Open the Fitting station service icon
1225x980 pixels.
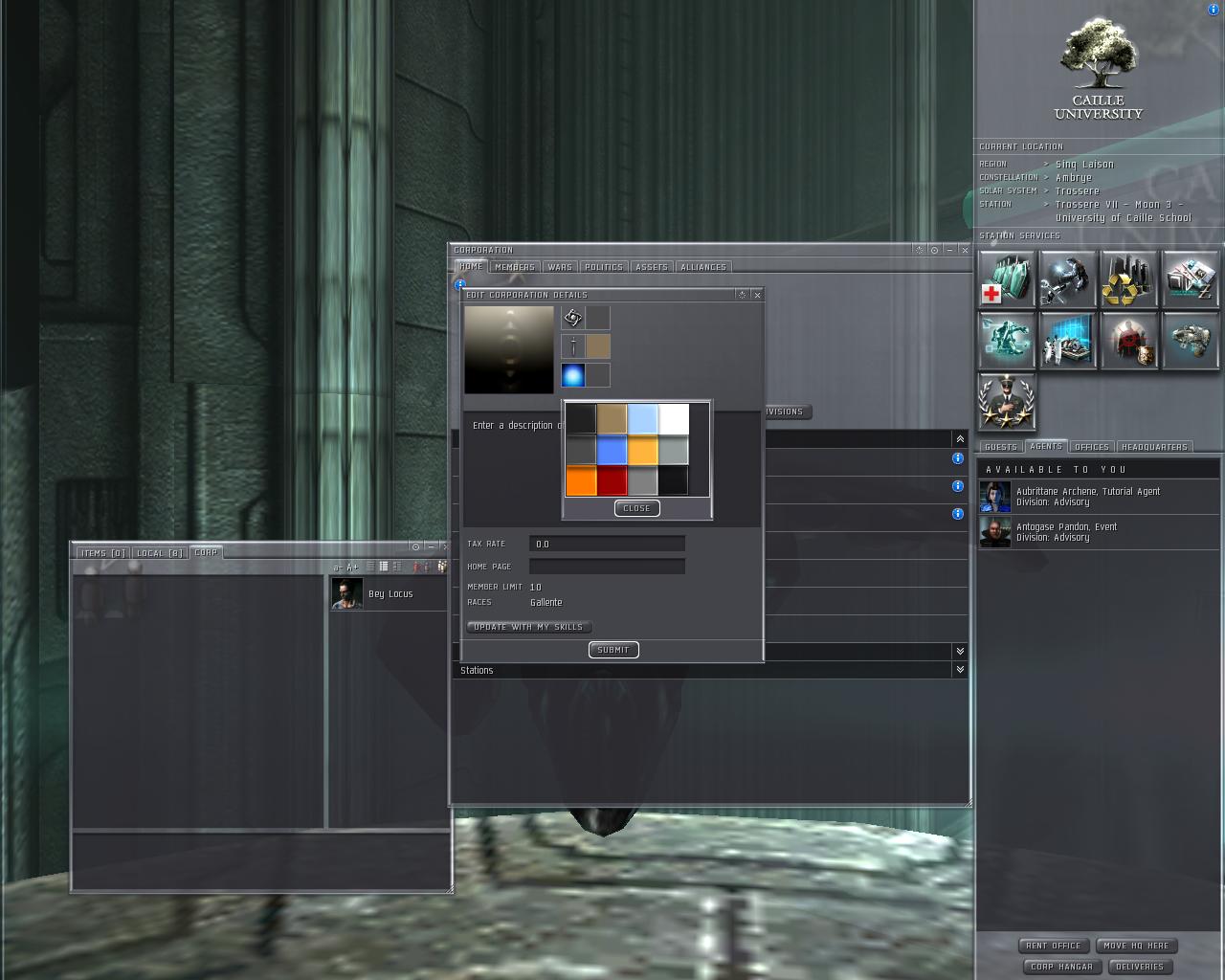pos(1007,340)
